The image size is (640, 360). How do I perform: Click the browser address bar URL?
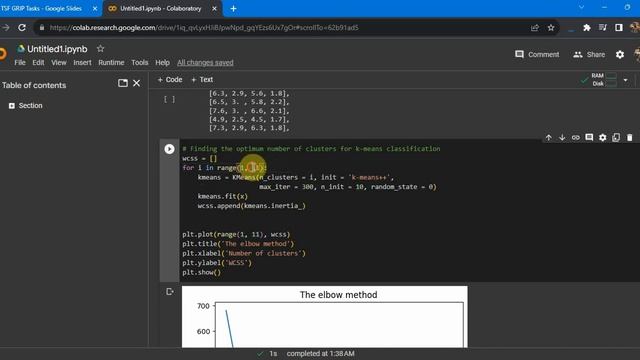point(204,28)
